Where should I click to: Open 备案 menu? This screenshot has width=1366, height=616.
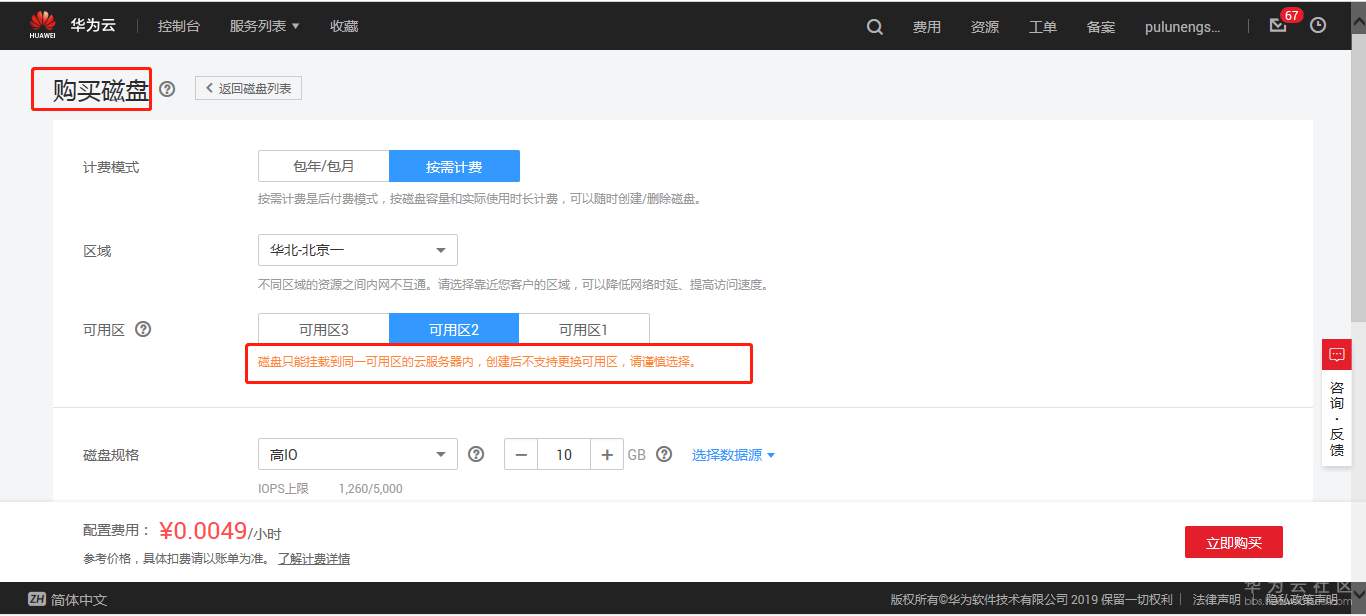[1101, 27]
